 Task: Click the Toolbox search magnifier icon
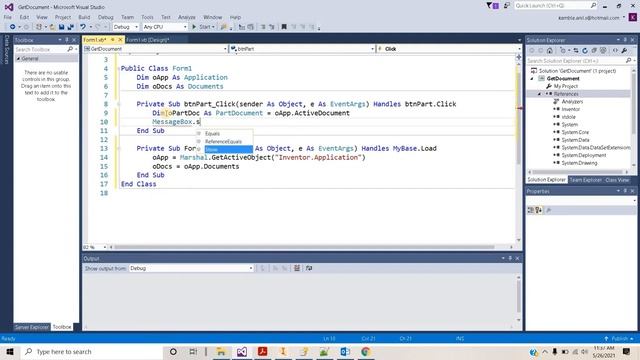(x=70, y=49)
